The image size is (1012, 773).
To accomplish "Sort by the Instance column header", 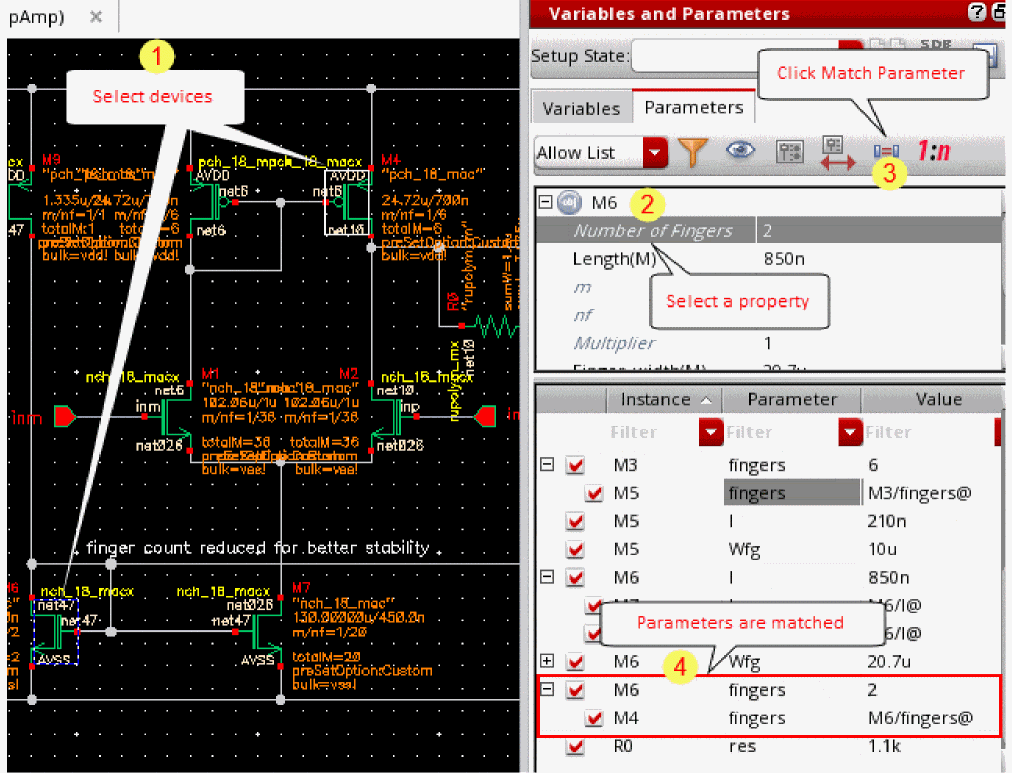I will tap(662, 399).
